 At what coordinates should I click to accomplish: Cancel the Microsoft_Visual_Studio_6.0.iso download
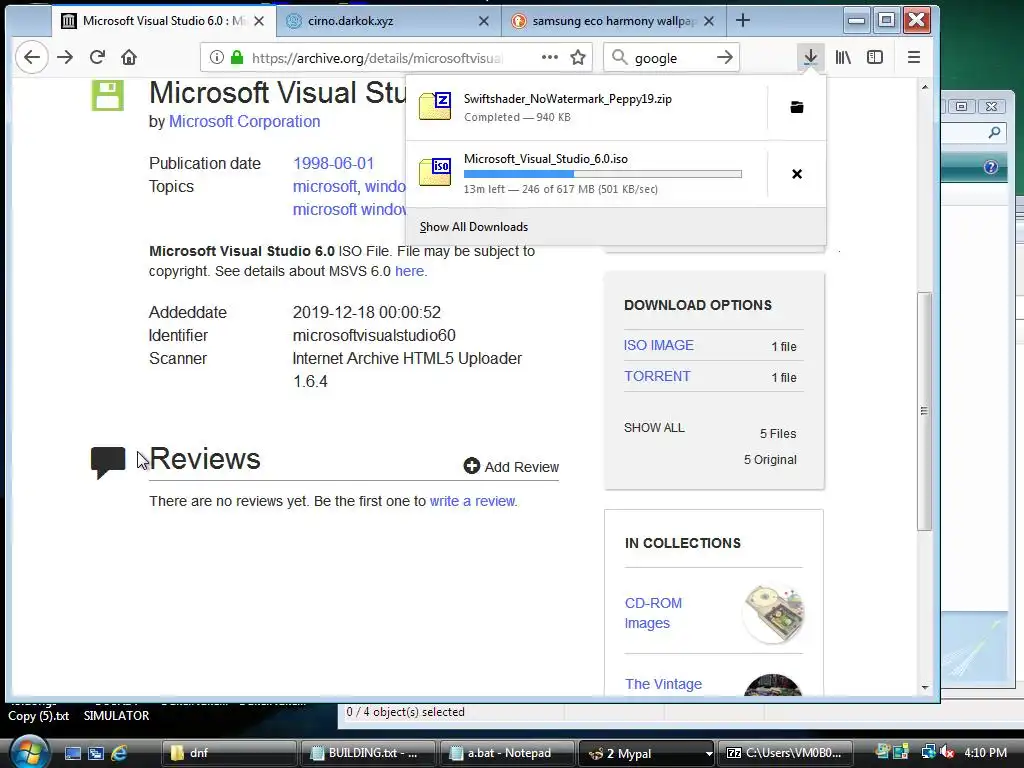coord(797,174)
